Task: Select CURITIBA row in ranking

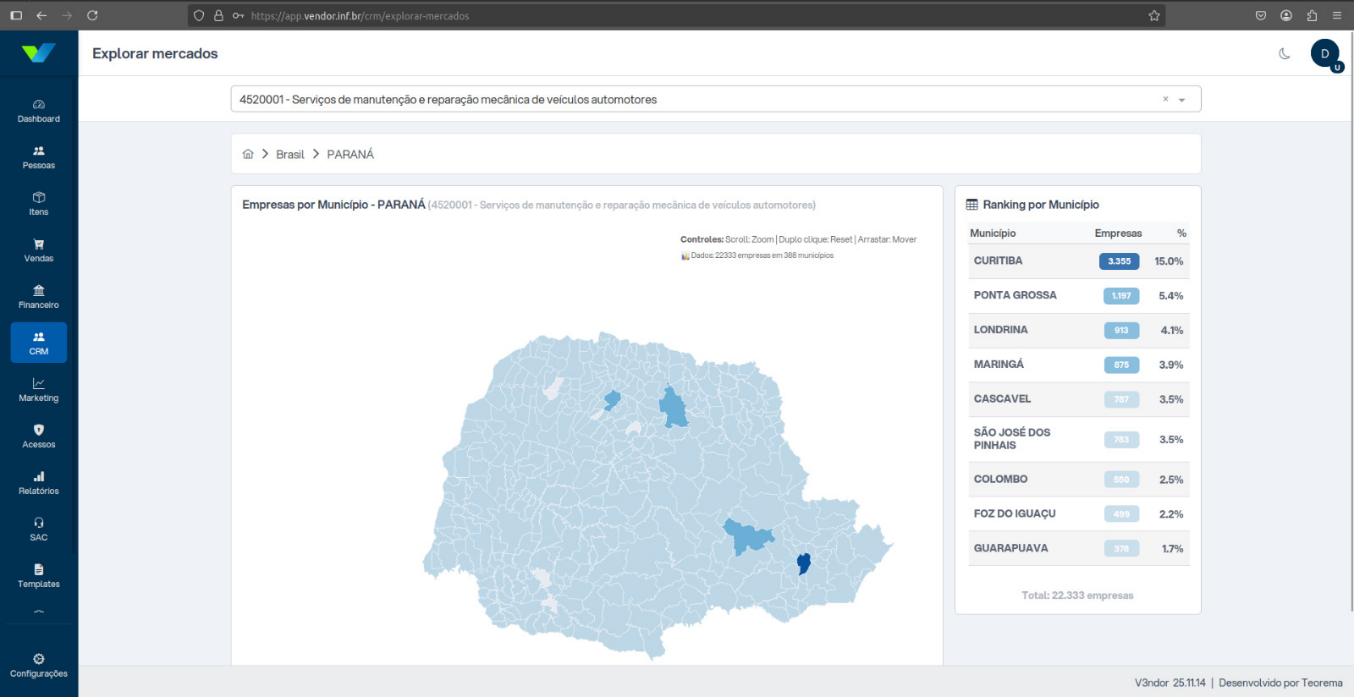Action: tap(1078, 261)
